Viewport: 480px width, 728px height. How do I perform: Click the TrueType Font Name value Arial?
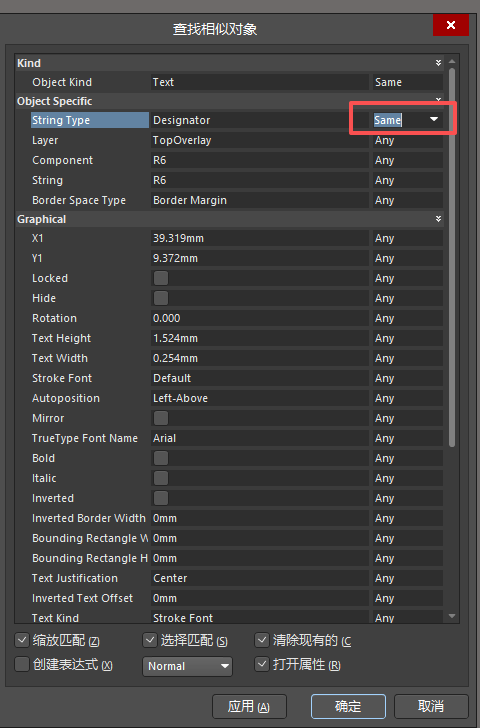point(259,438)
